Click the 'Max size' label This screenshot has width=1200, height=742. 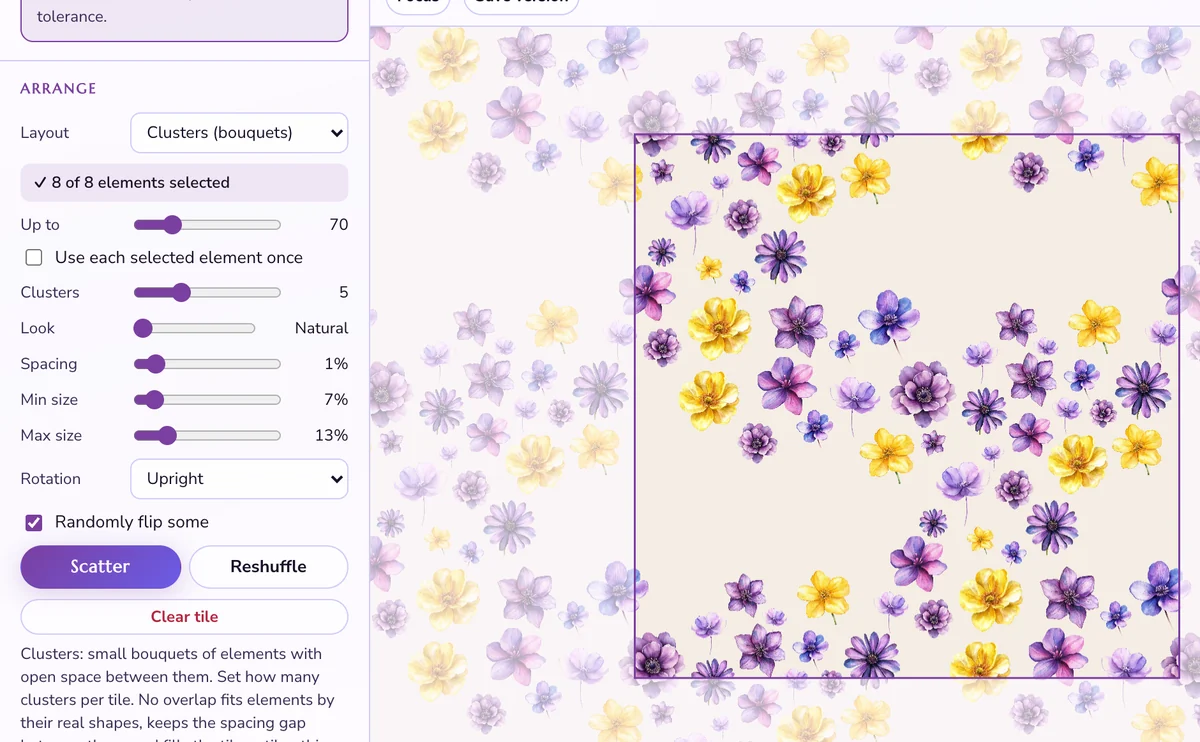51,436
